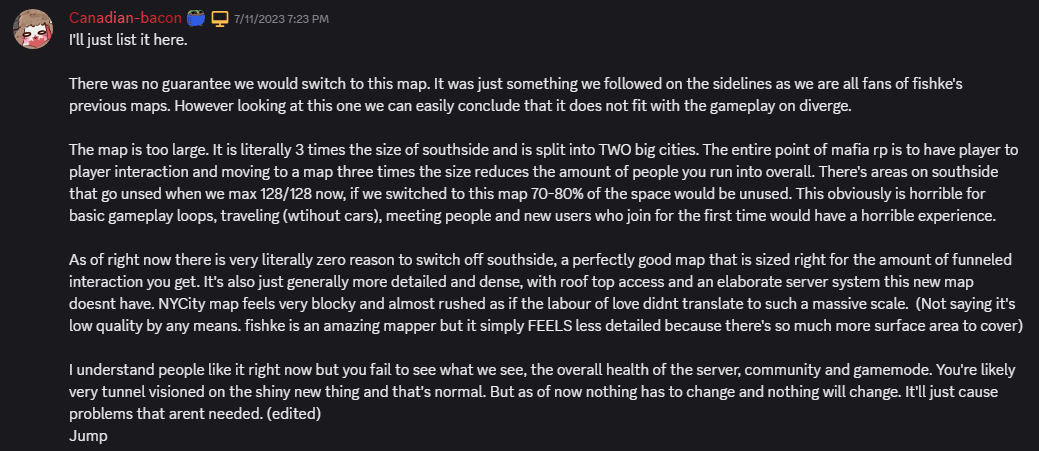1039x451 pixels.
Task: Click the yellow monitor badge icon
Action: (x=220, y=18)
